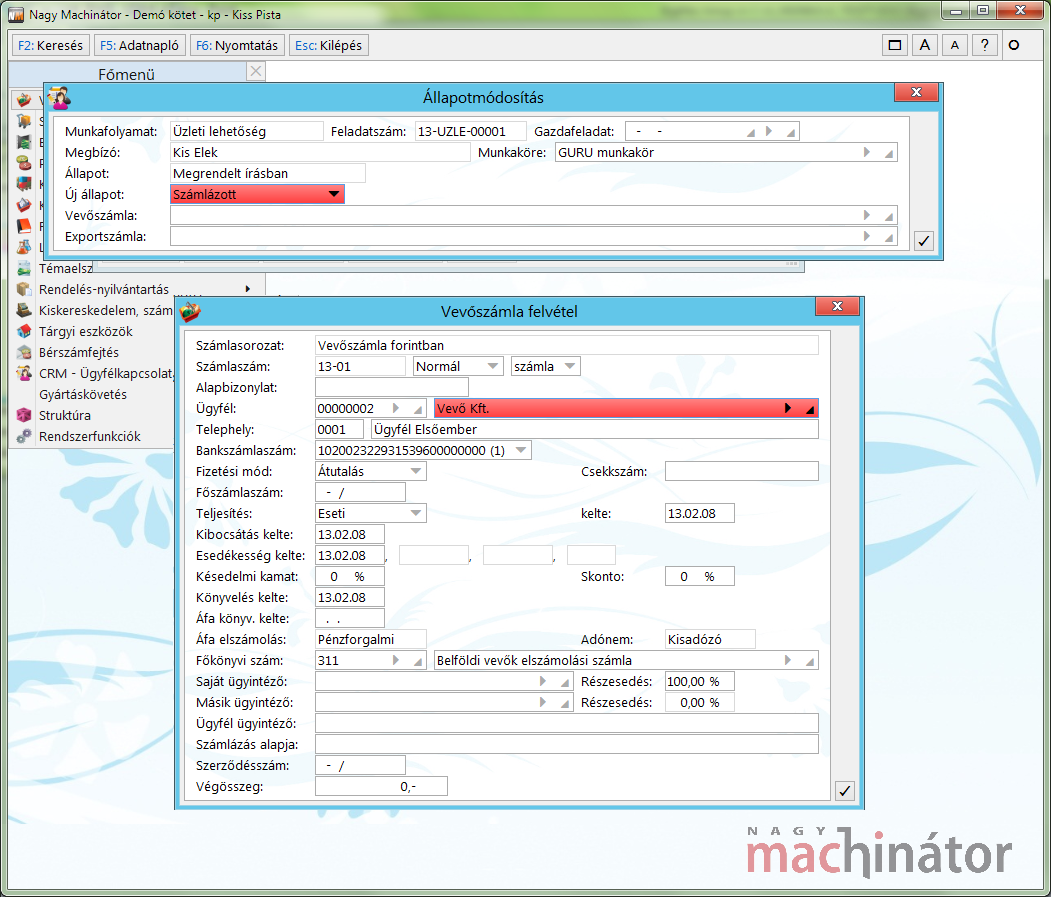This screenshot has height=897, width=1051.
Task: Click the Csekkszám input field
Action: [741, 471]
